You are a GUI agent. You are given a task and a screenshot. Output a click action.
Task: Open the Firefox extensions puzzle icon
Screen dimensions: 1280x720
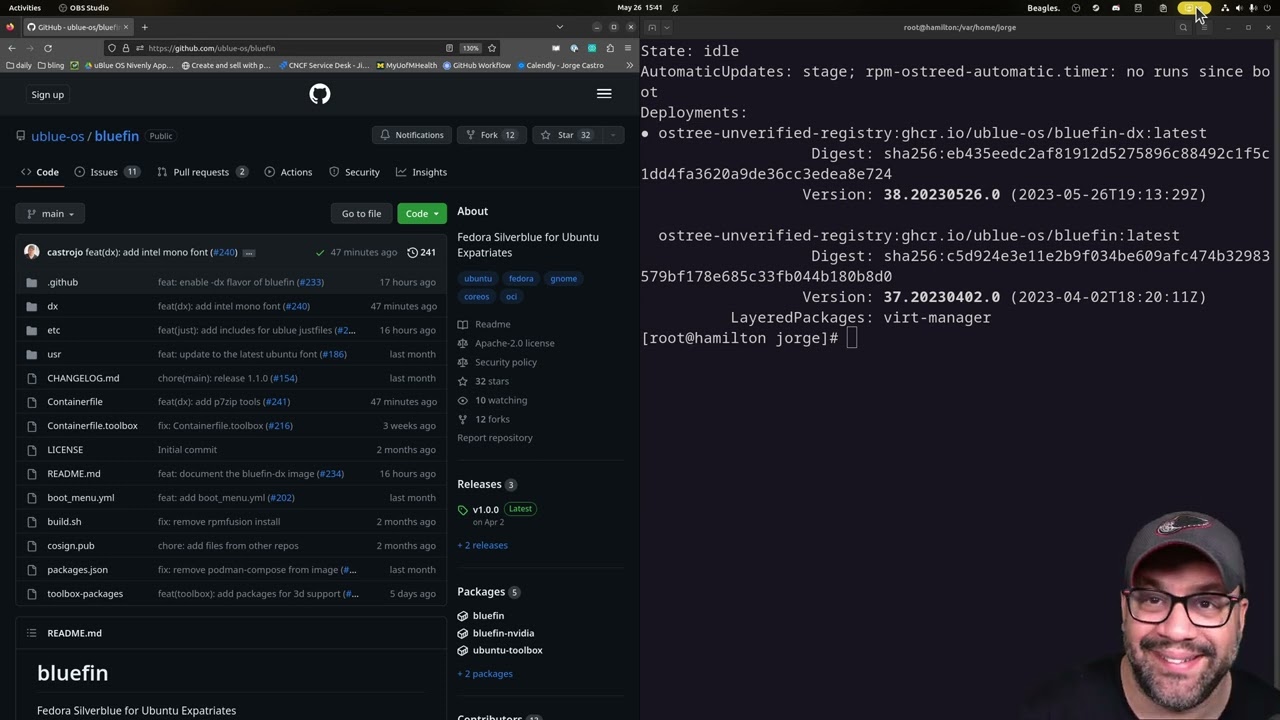(x=610, y=48)
